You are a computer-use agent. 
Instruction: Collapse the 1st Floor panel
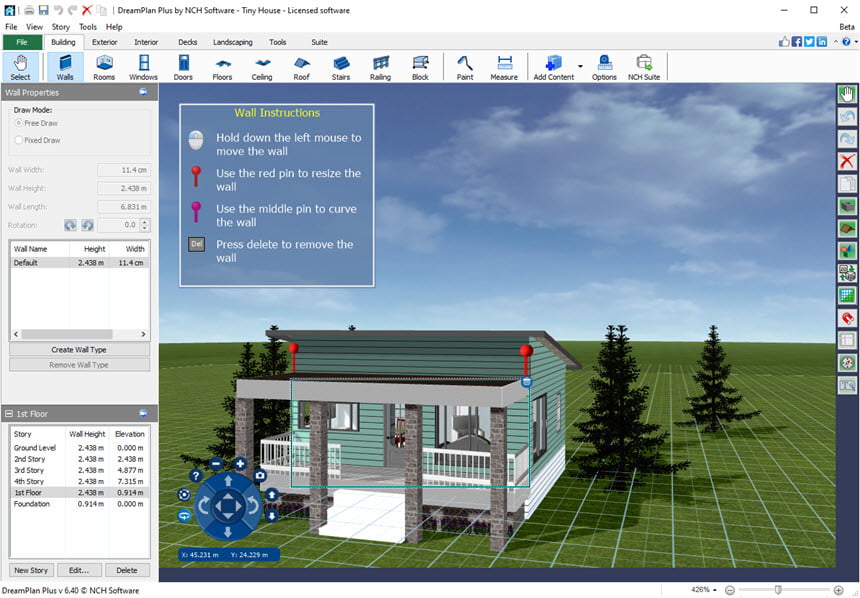[x=9, y=414]
